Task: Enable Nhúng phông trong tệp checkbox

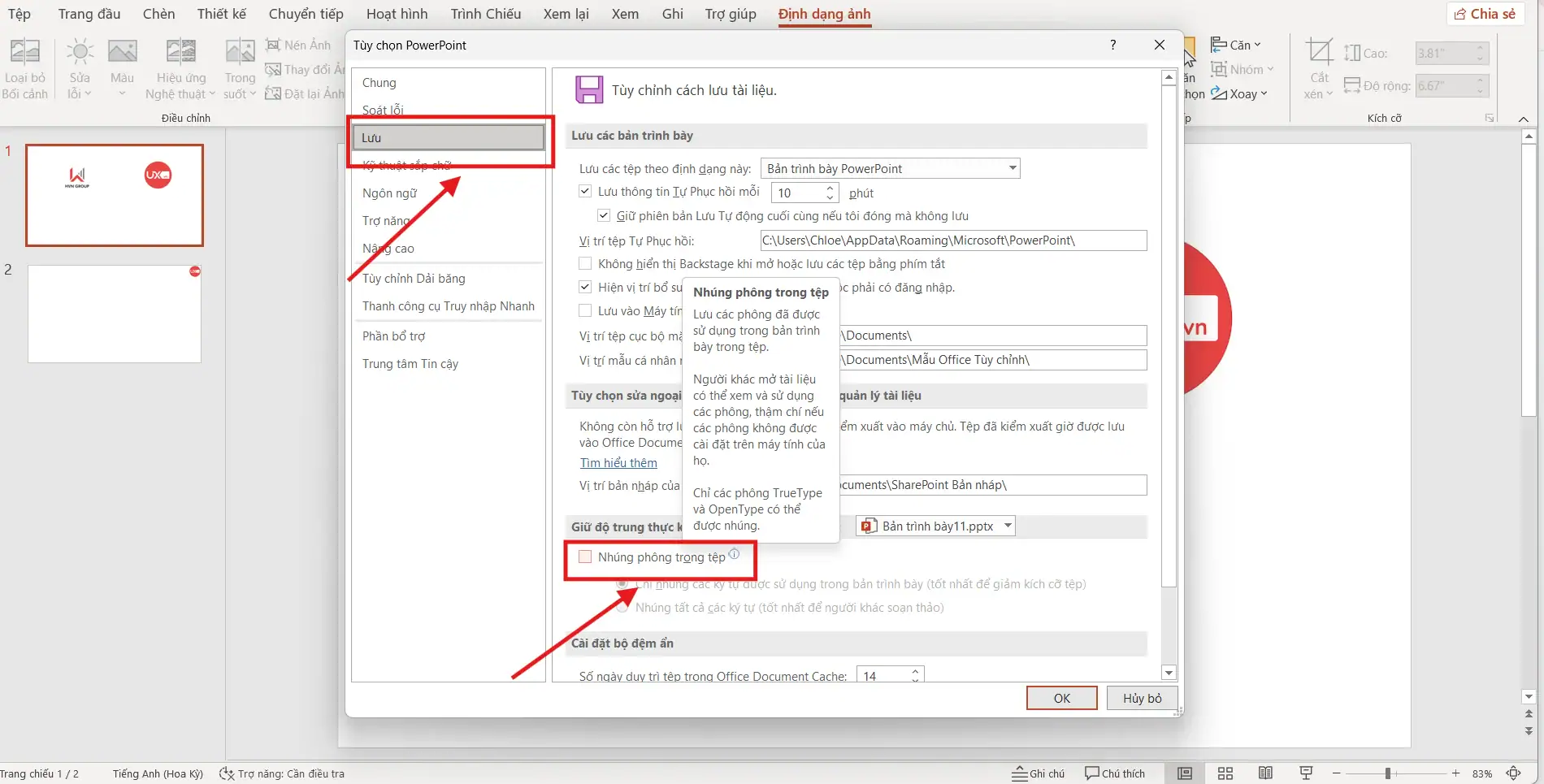Action: [585, 557]
